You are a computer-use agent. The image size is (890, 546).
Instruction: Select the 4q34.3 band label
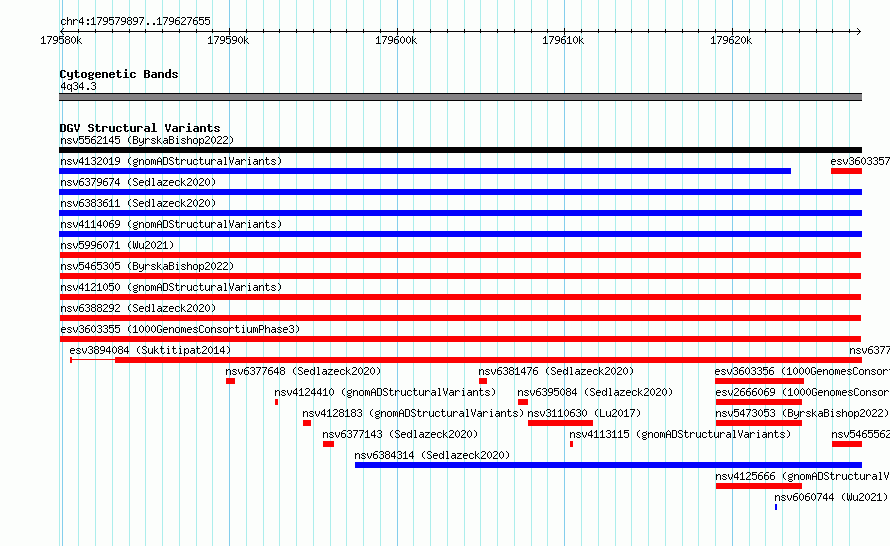(78, 86)
